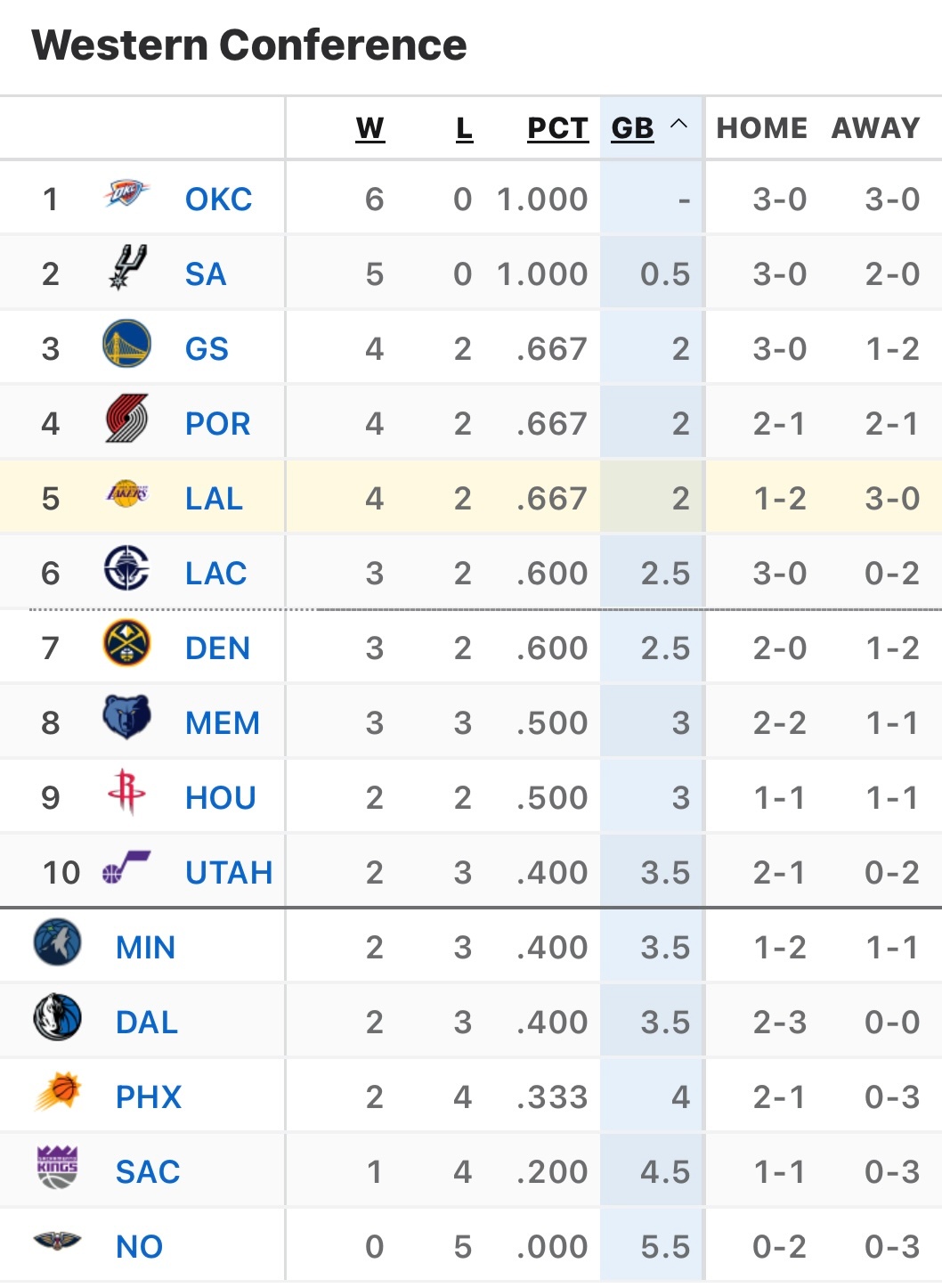Click the Trail Blazers team logo
The height and width of the screenshot is (1288, 942).
tap(126, 419)
